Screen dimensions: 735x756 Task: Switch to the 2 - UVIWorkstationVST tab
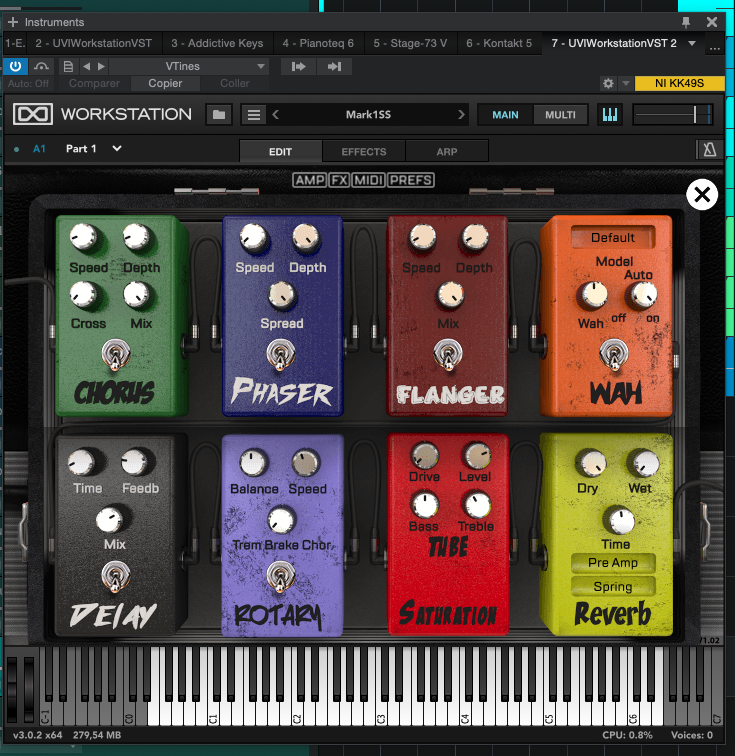[x=94, y=43]
